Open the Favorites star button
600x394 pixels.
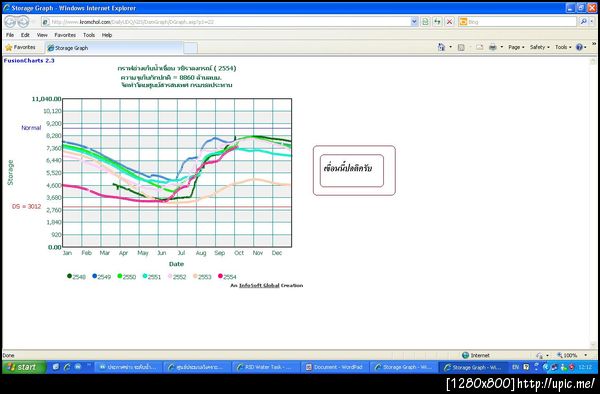pos(21,47)
